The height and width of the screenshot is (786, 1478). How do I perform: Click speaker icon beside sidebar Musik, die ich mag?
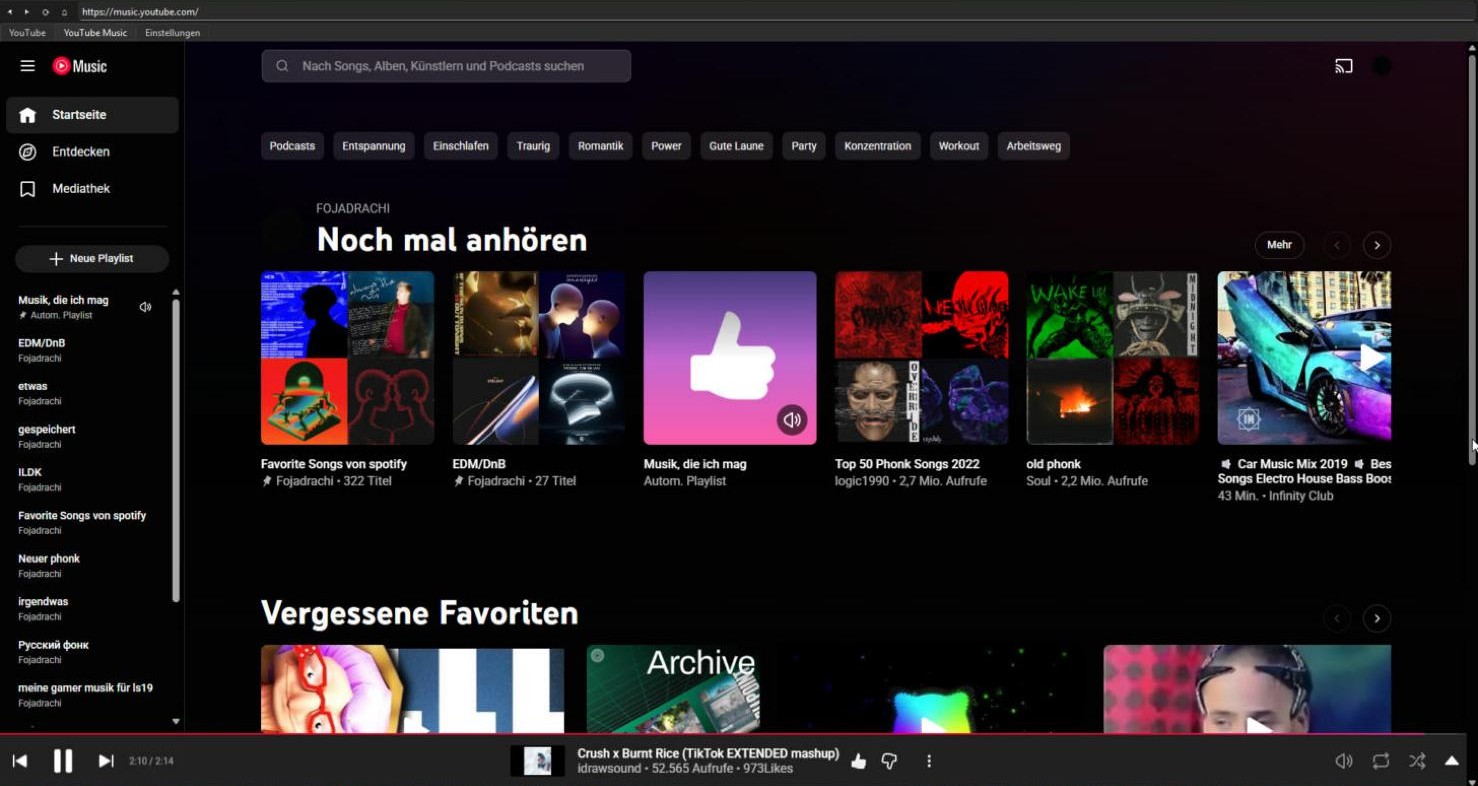pyautogui.click(x=146, y=307)
